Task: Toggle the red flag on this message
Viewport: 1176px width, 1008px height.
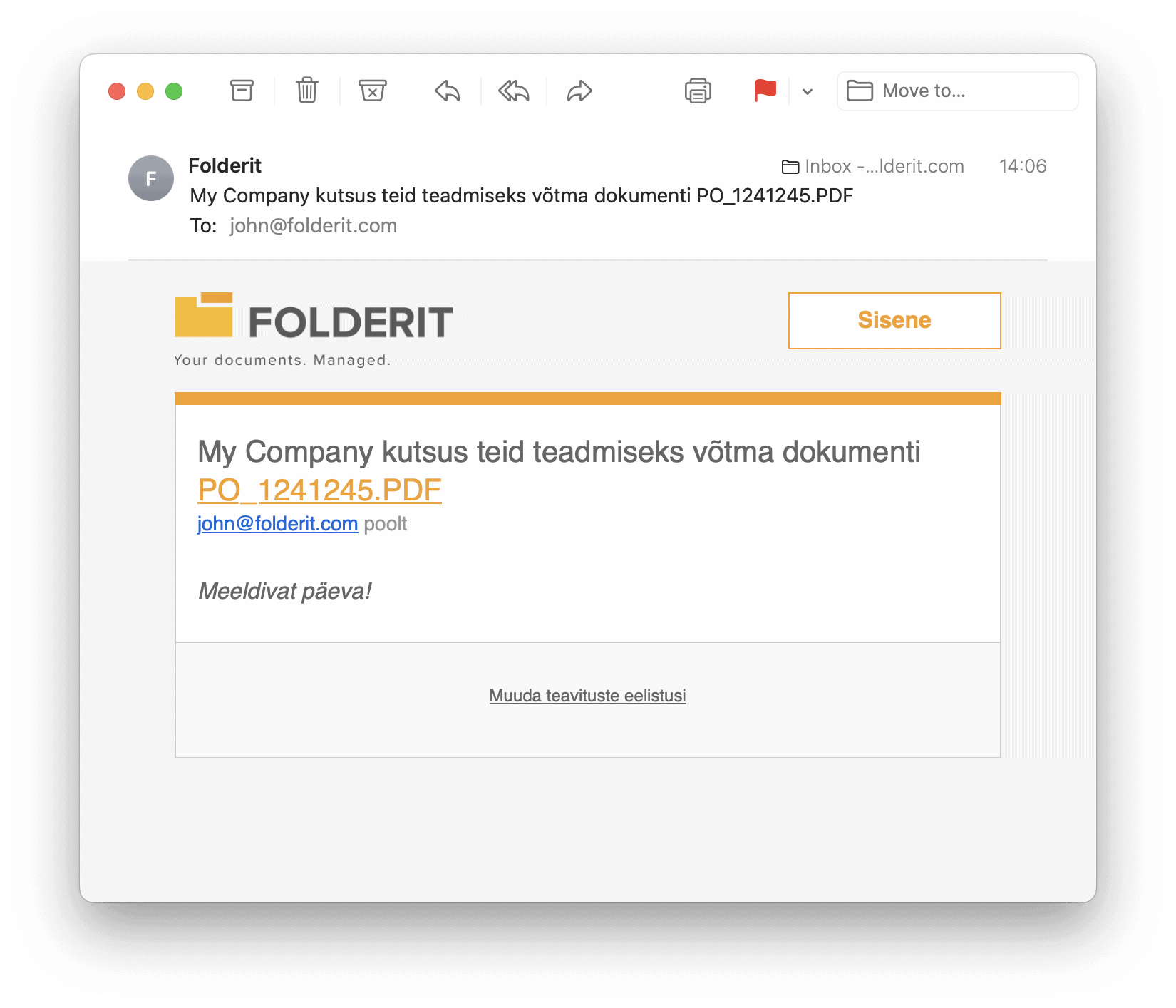Action: click(x=765, y=91)
